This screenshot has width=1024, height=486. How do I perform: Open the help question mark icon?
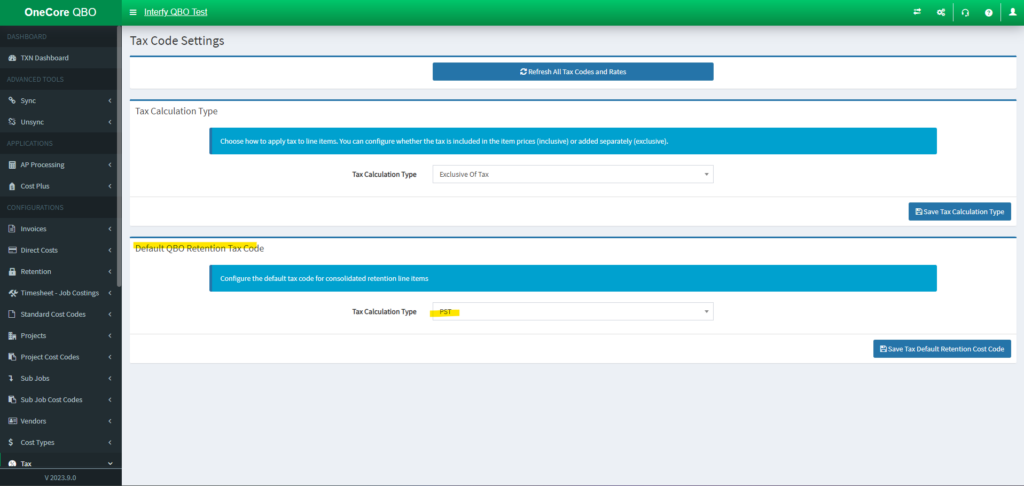(988, 12)
